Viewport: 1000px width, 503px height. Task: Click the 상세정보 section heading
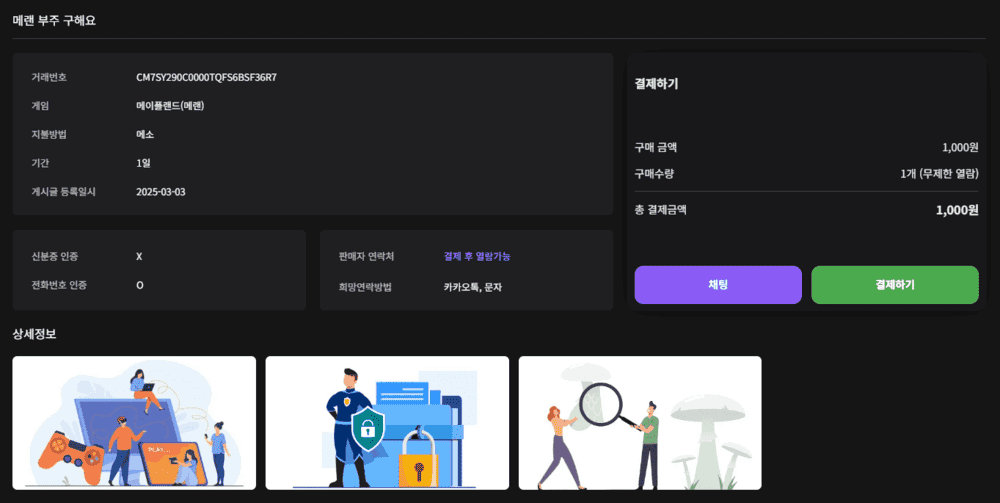[34, 335]
